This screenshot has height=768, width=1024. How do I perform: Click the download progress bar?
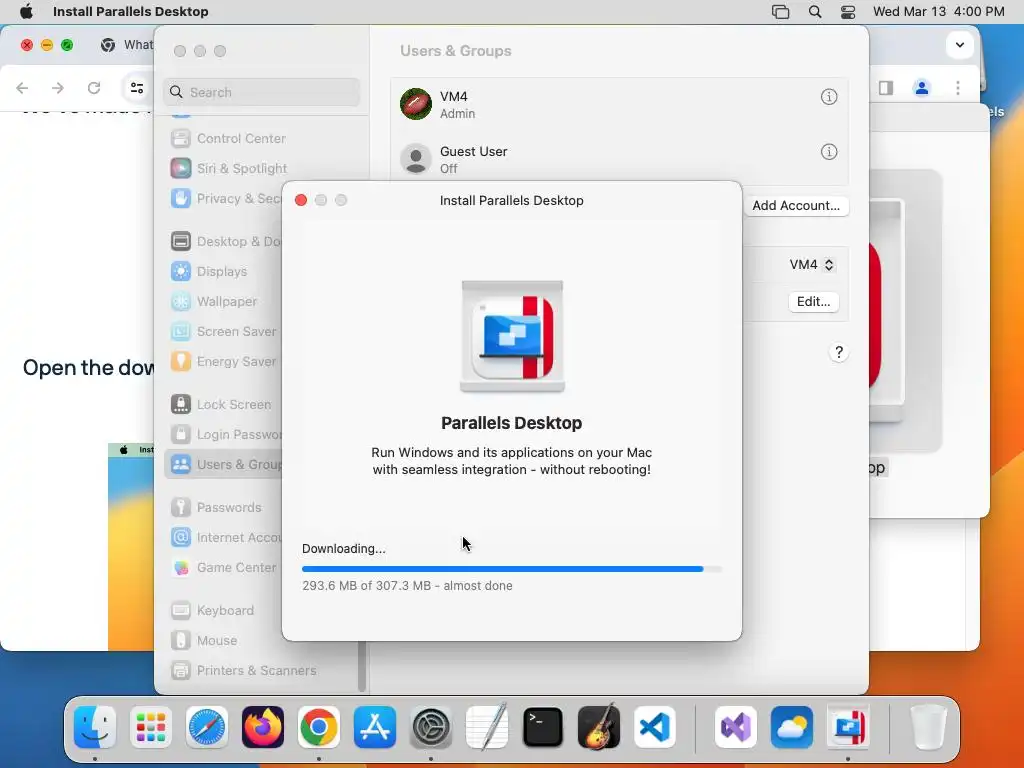pyautogui.click(x=512, y=569)
